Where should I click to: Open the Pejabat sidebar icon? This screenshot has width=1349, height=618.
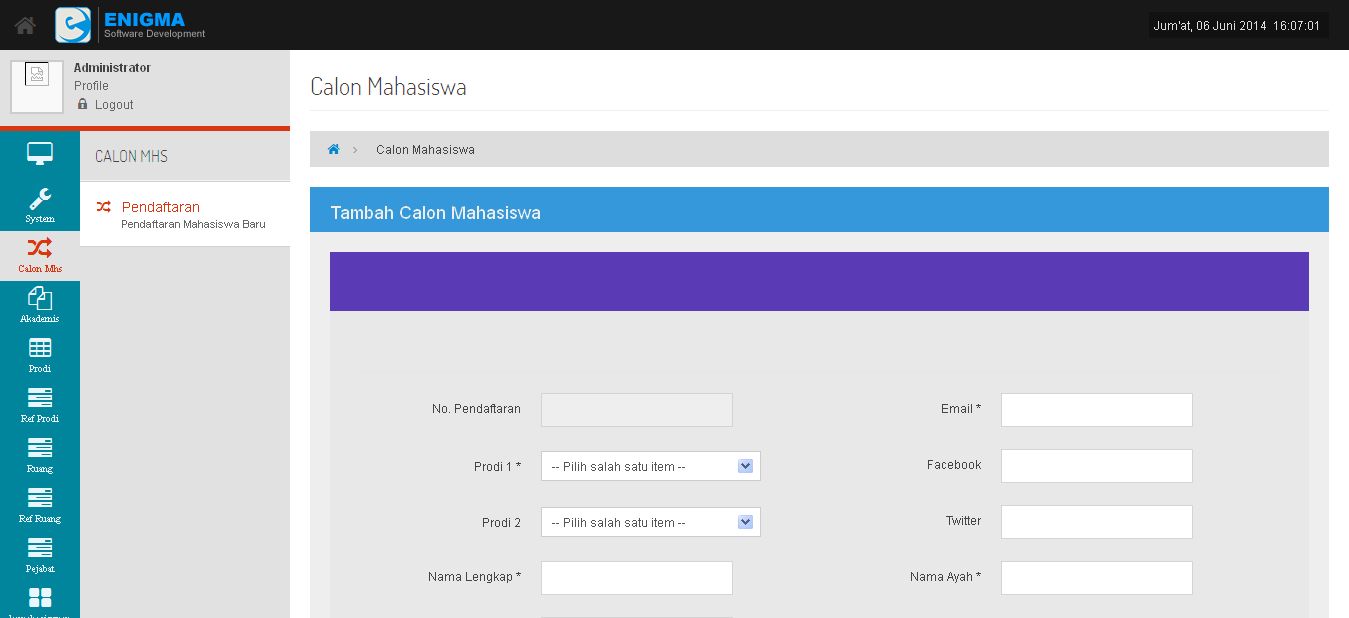(x=40, y=555)
